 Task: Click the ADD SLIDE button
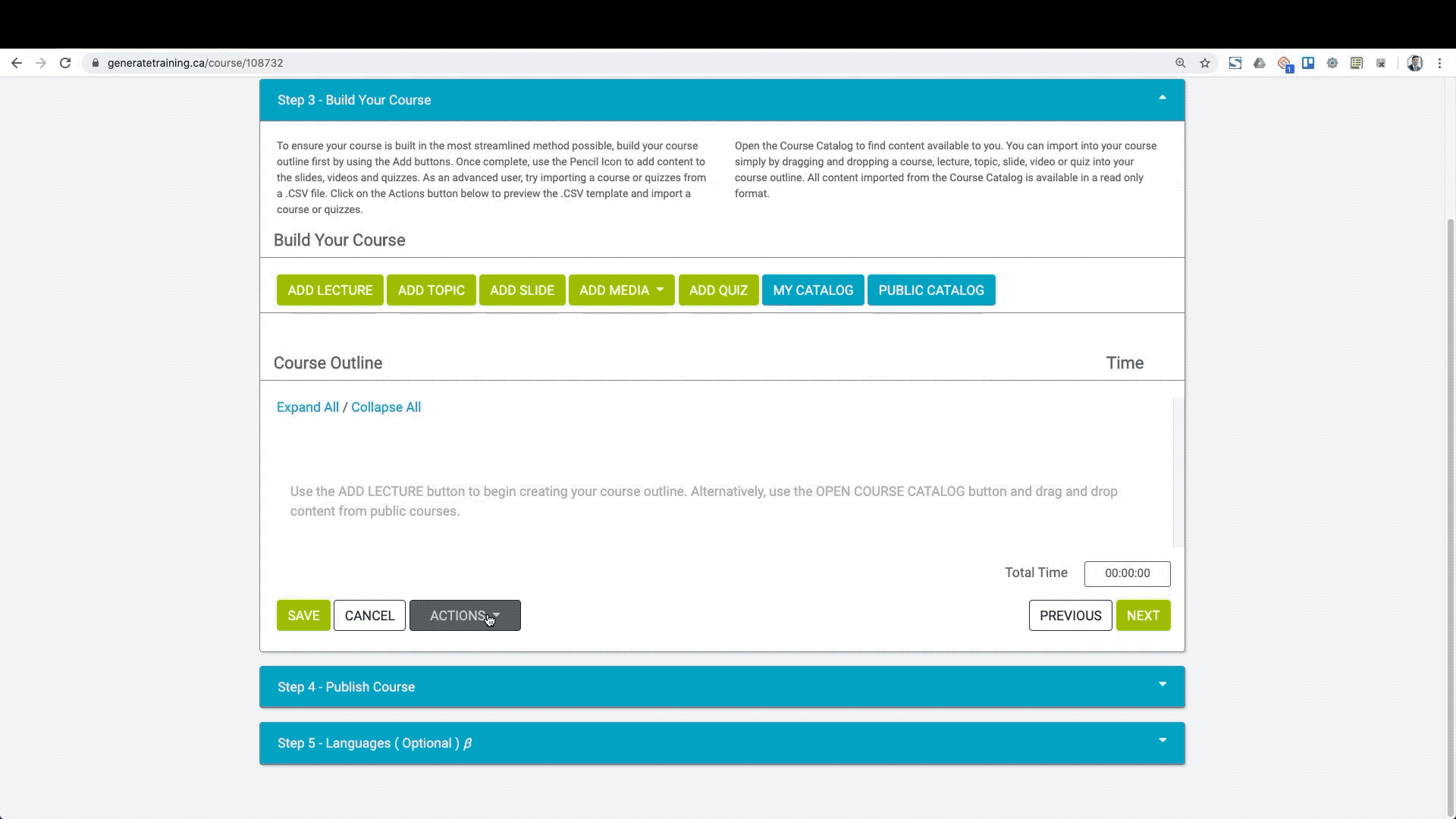[522, 290]
